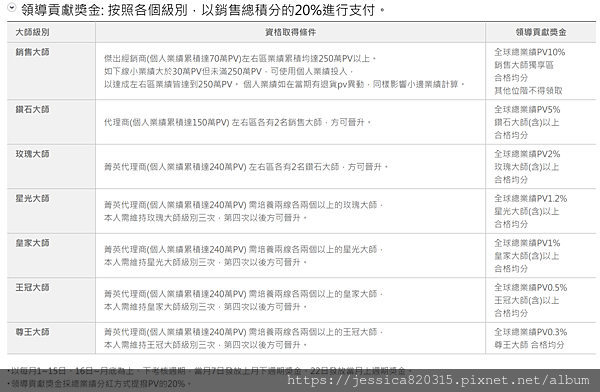This screenshot has width=600, height=392.
Task: Collapse the 領導貢獻獎金 section arrow
Action: coord(12,7)
